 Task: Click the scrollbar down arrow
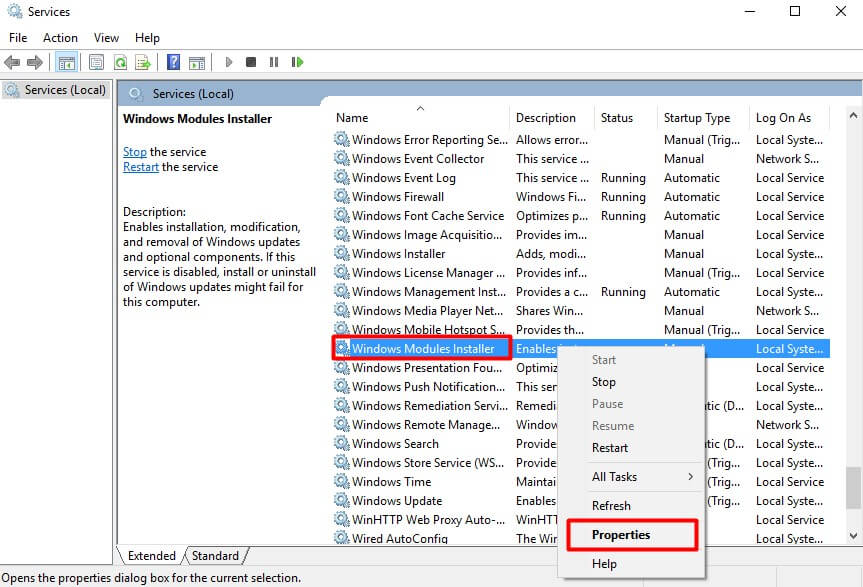click(853, 535)
